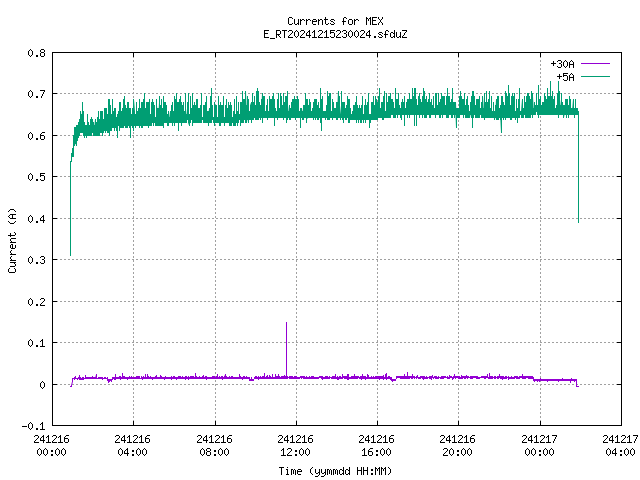Click the chart title 'Currents for MEX'
The width and height of the screenshot is (640, 480).
coord(335,21)
